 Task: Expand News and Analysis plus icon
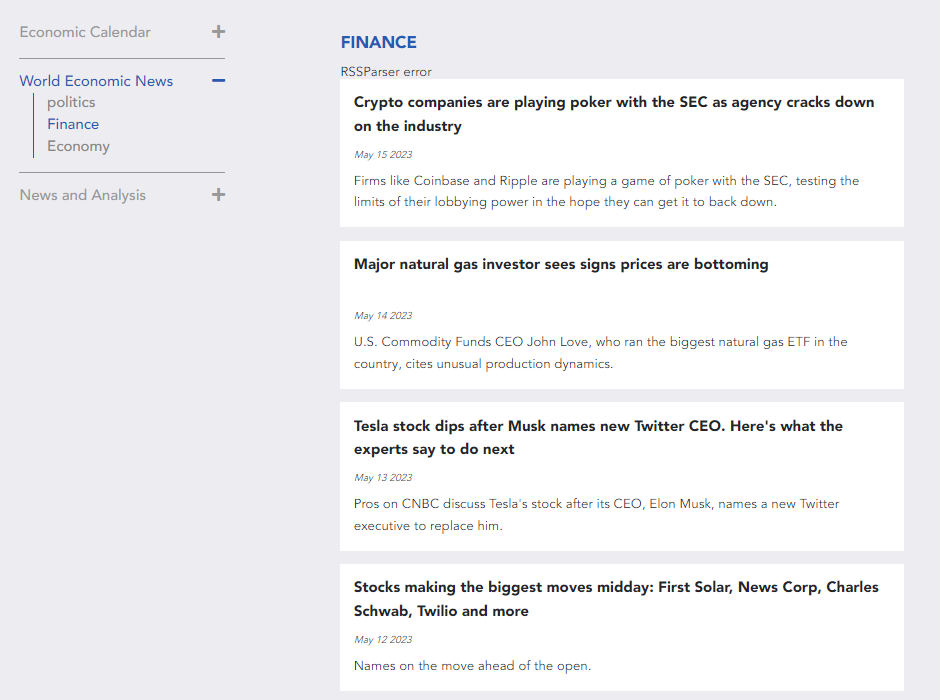(x=218, y=194)
